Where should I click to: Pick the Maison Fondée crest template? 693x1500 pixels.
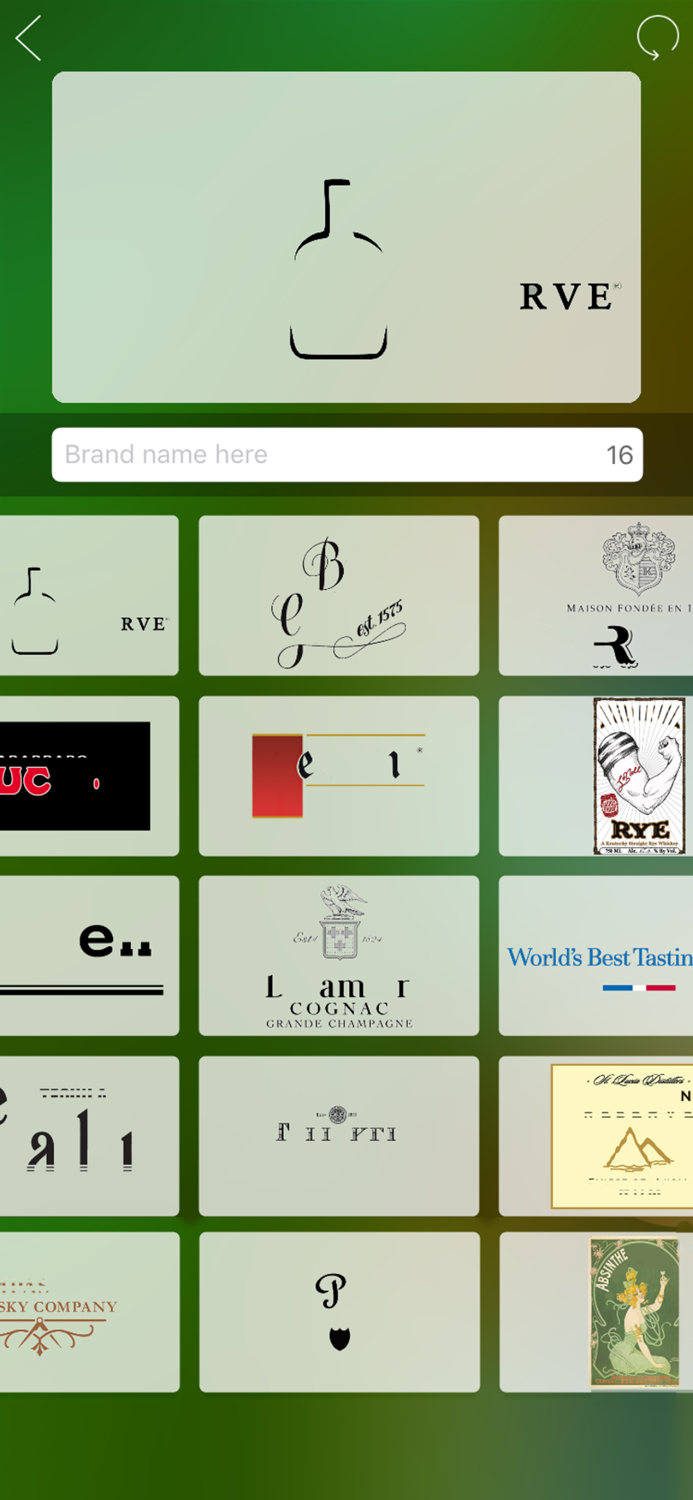tap(596, 595)
